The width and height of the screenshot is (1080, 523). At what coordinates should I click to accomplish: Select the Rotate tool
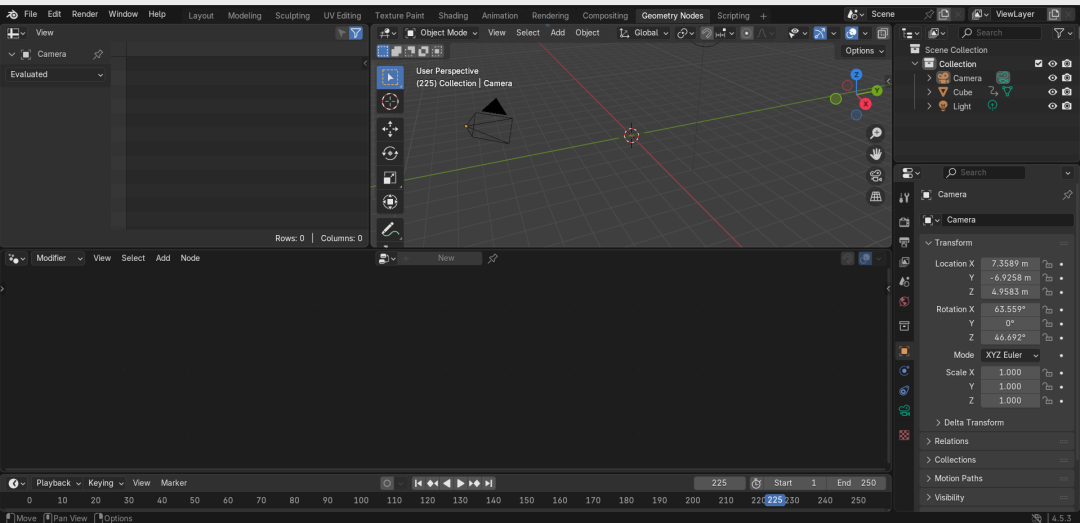(x=390, y=153)
